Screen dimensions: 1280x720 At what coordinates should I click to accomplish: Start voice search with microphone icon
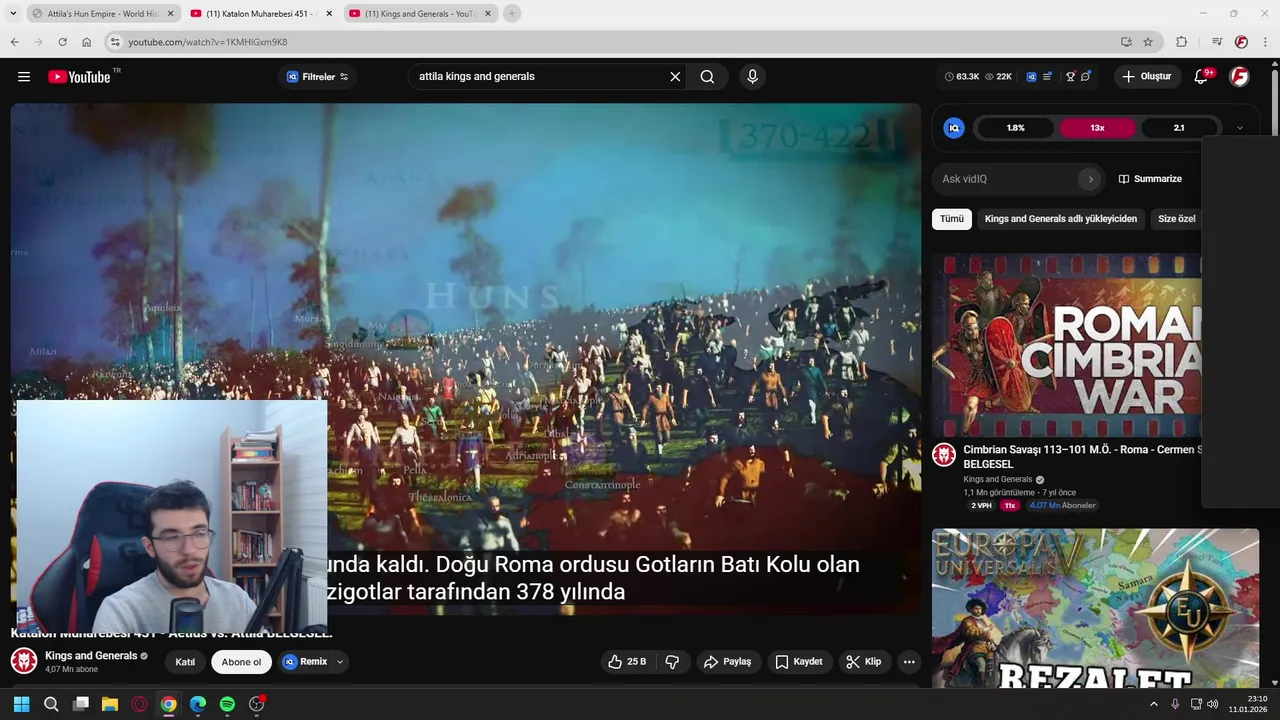[x=753, y=77]
